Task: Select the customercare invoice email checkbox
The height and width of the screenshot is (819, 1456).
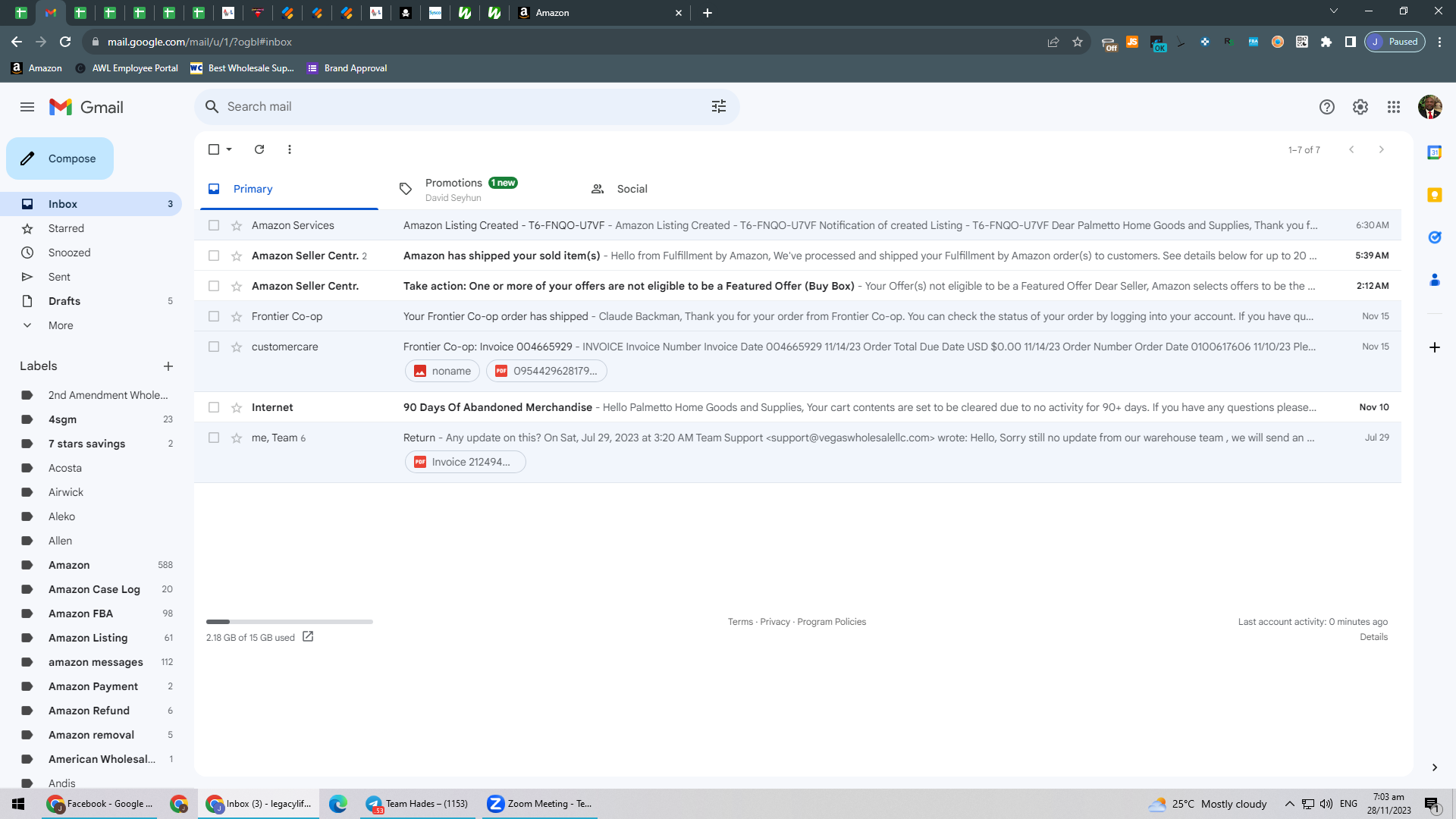Action: click(214, 347)
